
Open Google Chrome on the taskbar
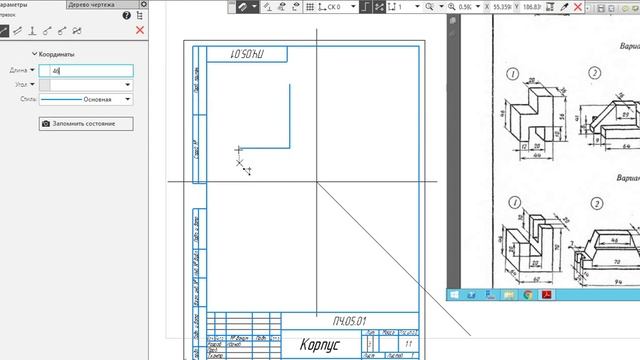coord(528,295)
